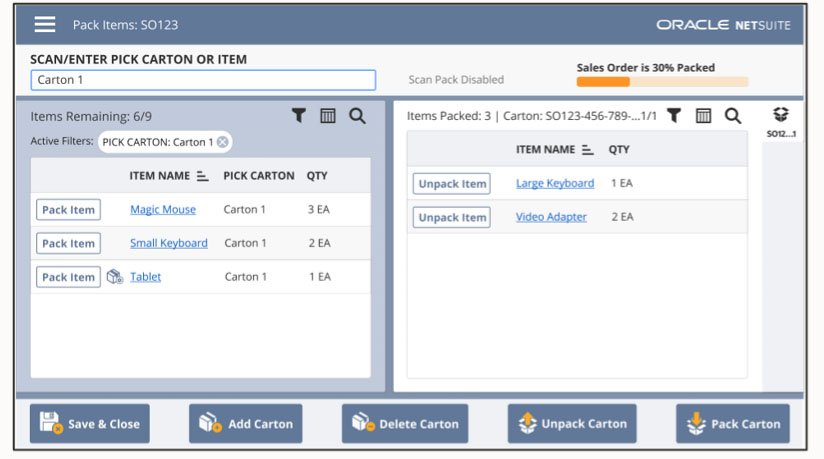Pack the Small Keyboard item

click(68, 243)
